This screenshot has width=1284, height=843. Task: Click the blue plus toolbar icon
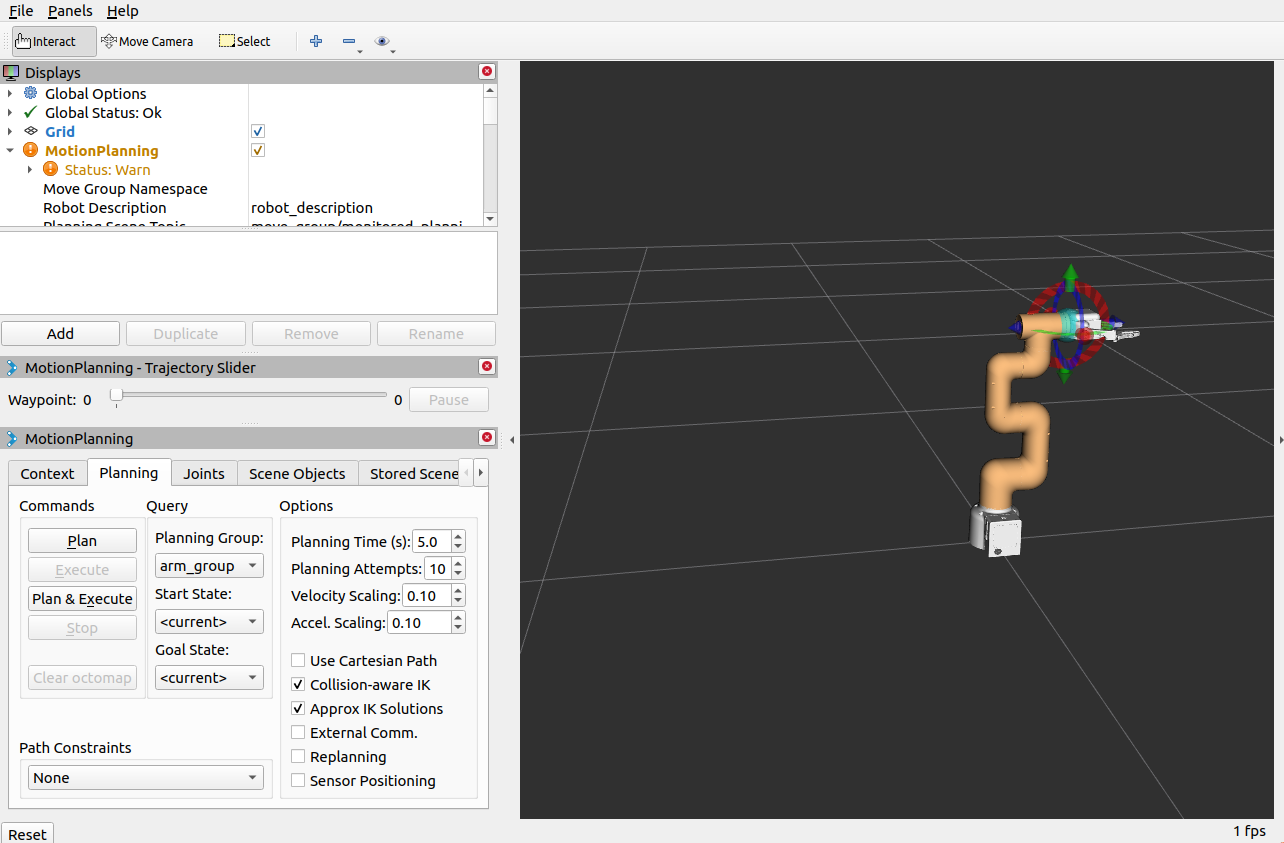point(316,41)
